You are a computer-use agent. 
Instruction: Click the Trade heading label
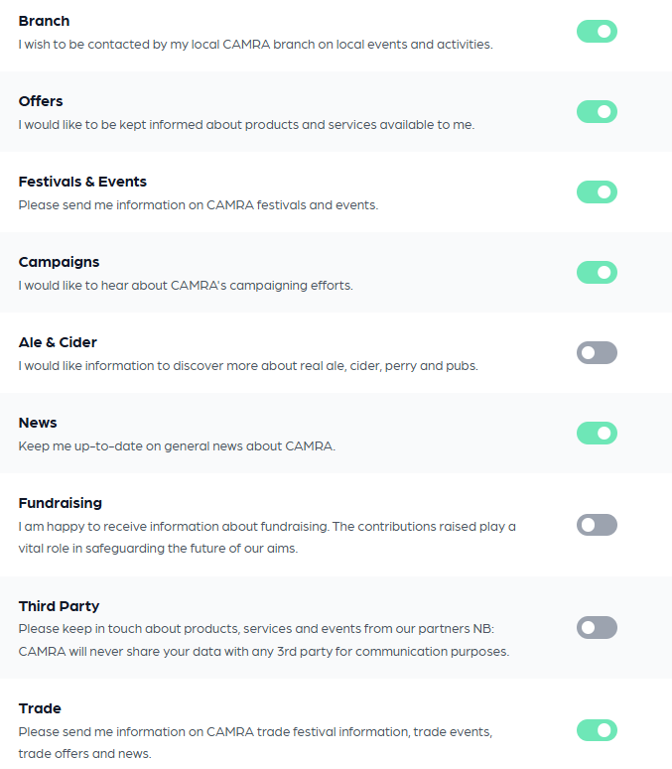pos(40,708)
